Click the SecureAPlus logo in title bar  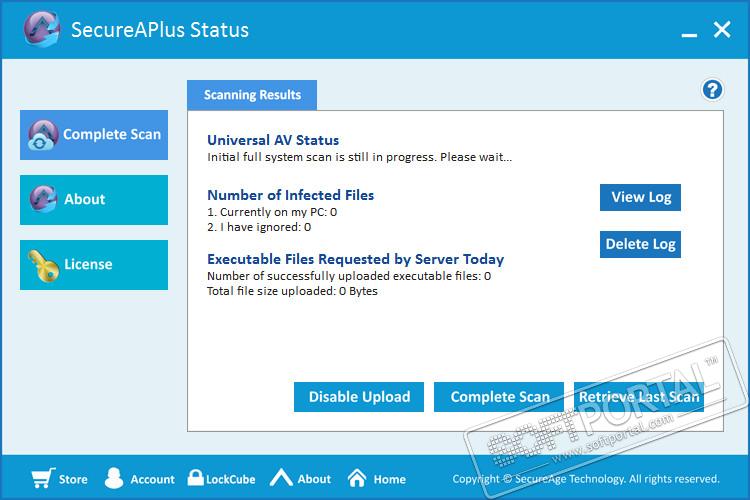[x=43, y=29]
